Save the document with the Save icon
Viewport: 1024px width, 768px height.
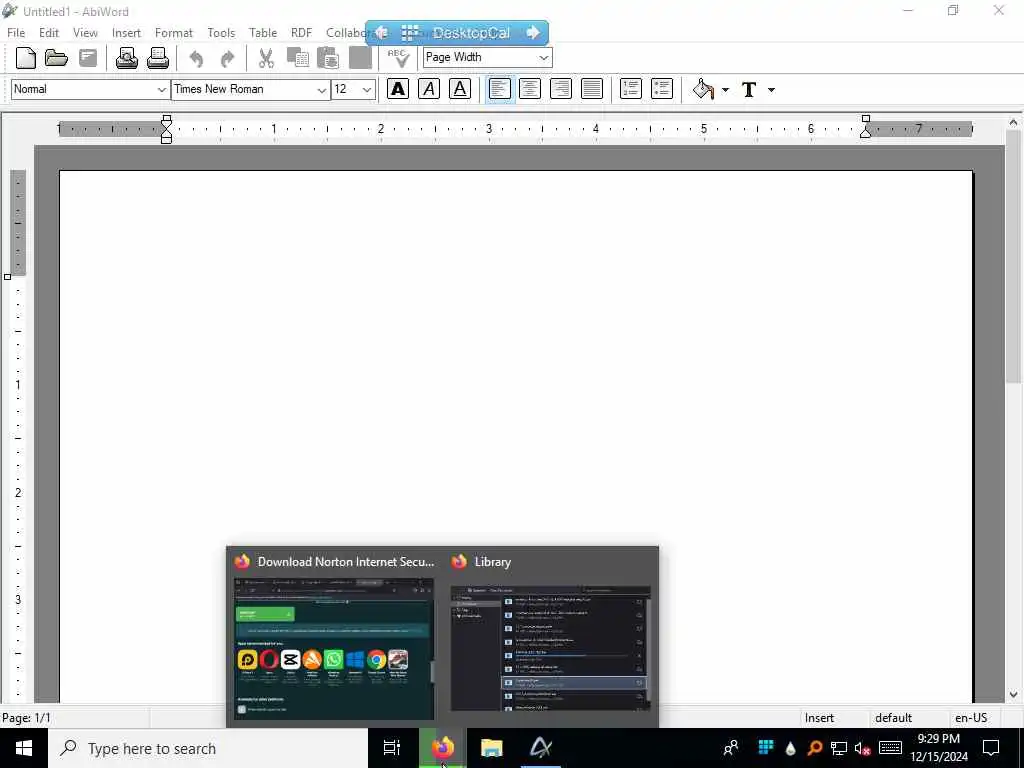(88, 58)
